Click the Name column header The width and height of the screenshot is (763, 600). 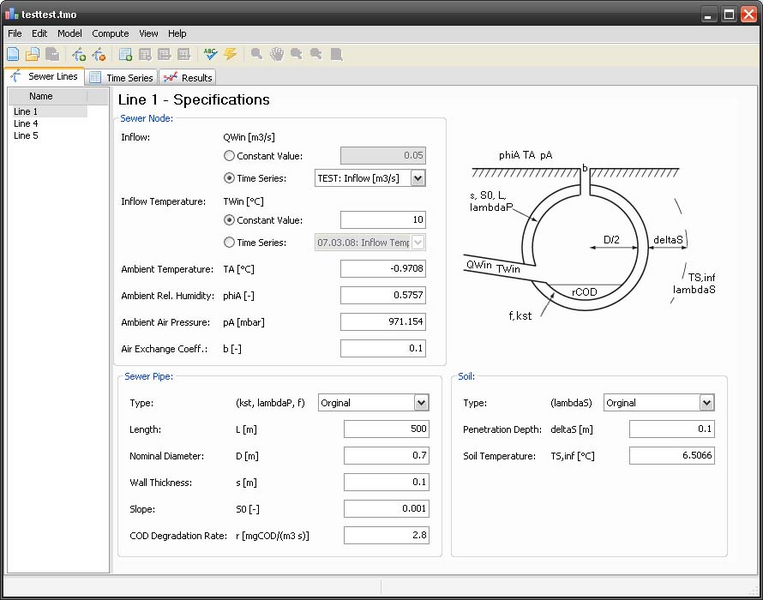coord(41,97)
